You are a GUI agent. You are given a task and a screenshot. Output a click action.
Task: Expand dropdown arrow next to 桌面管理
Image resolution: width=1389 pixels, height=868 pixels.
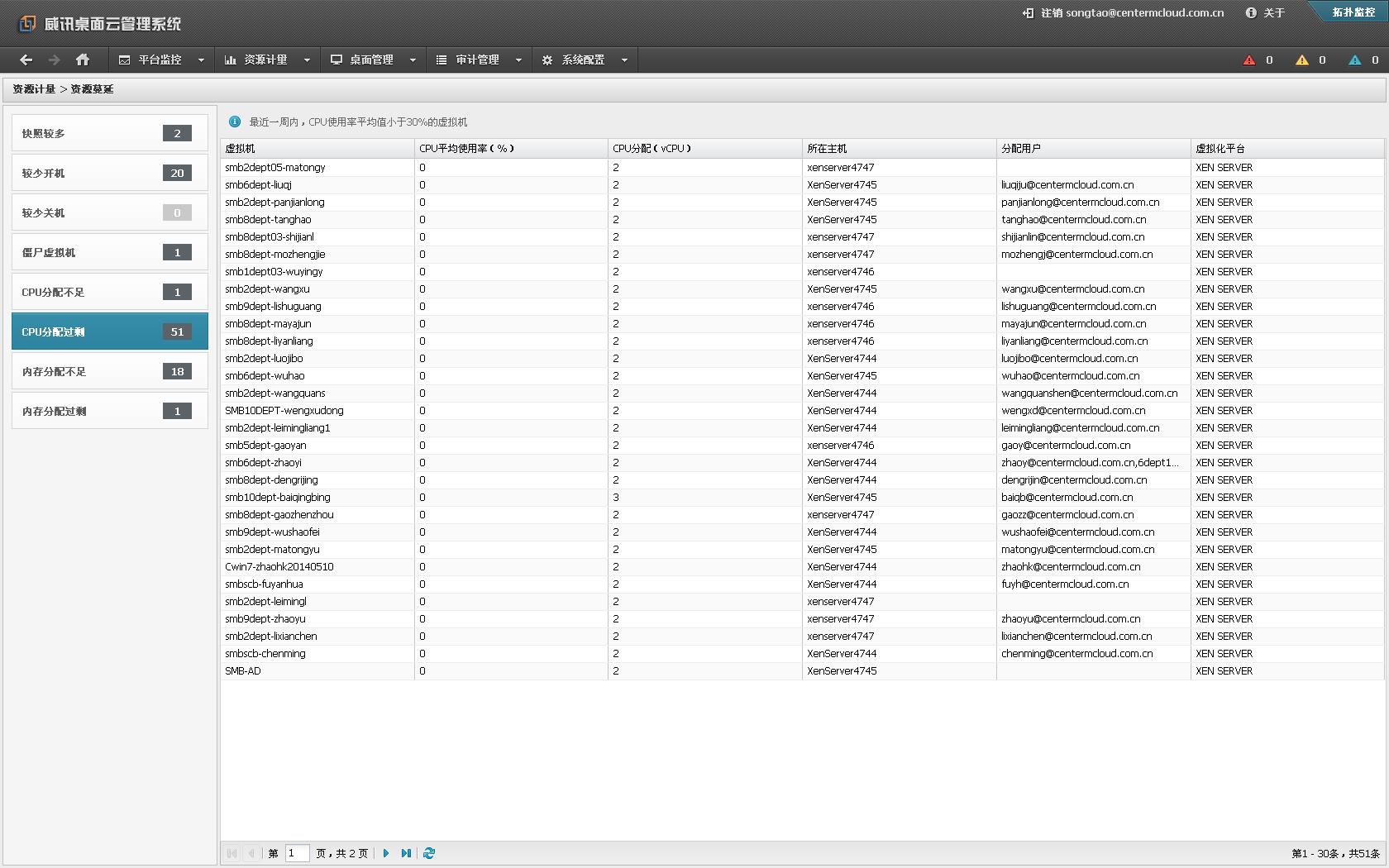(413, 60)
